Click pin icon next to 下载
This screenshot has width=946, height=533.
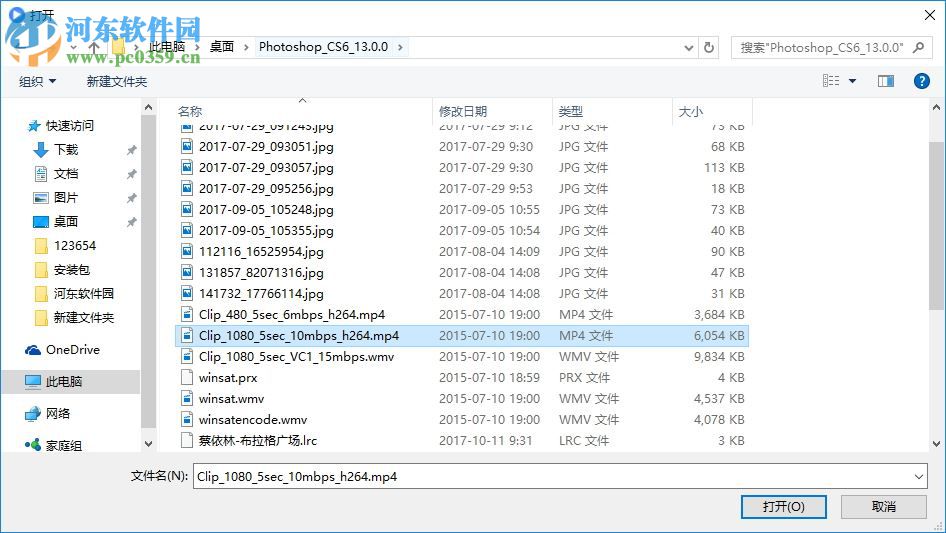(x=131, y=150)
